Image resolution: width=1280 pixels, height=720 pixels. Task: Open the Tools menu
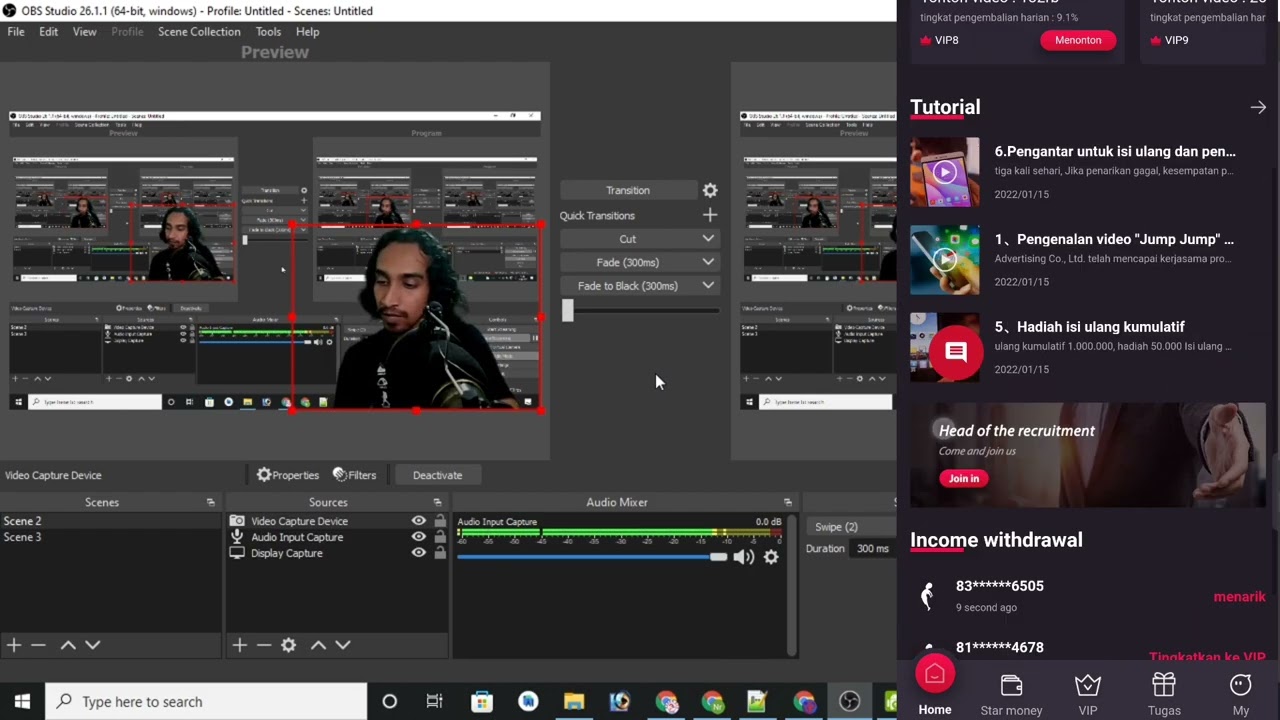coord(268,32)
